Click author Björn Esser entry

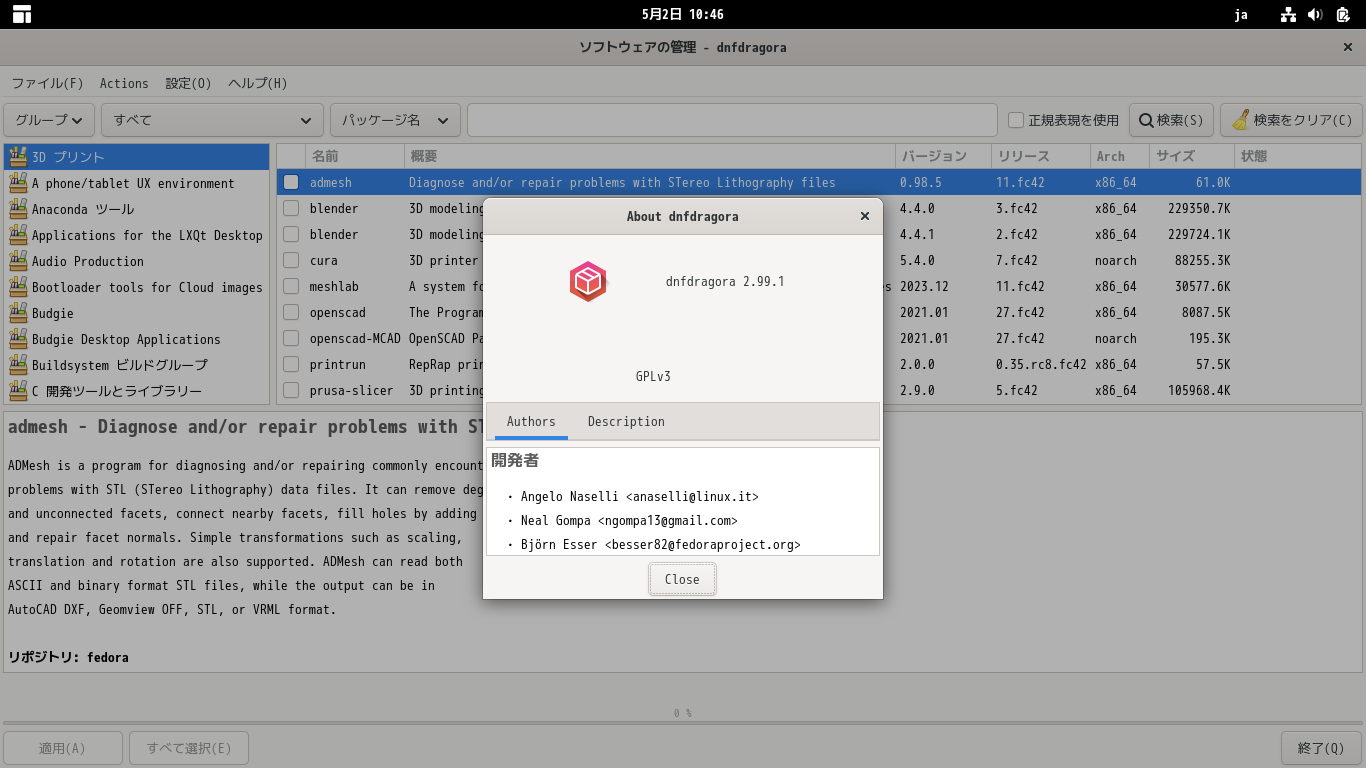click(x=660, y=545)
